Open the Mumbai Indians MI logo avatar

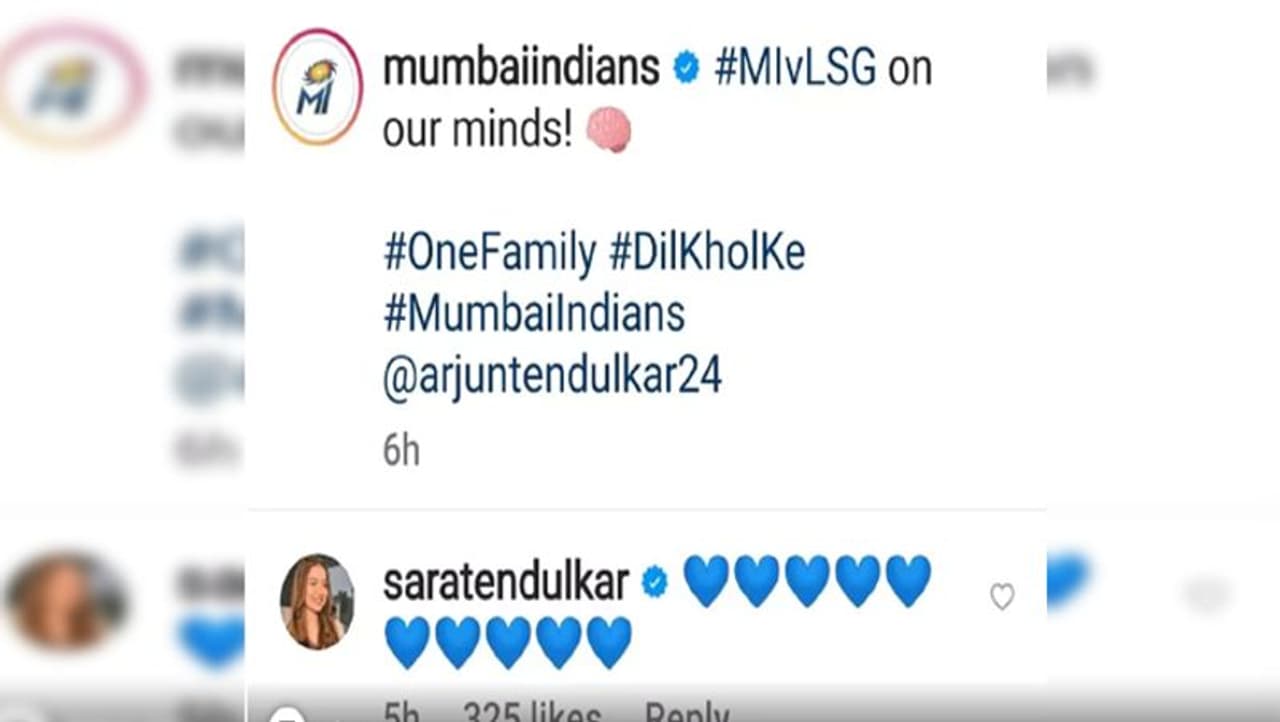point(317,86)
